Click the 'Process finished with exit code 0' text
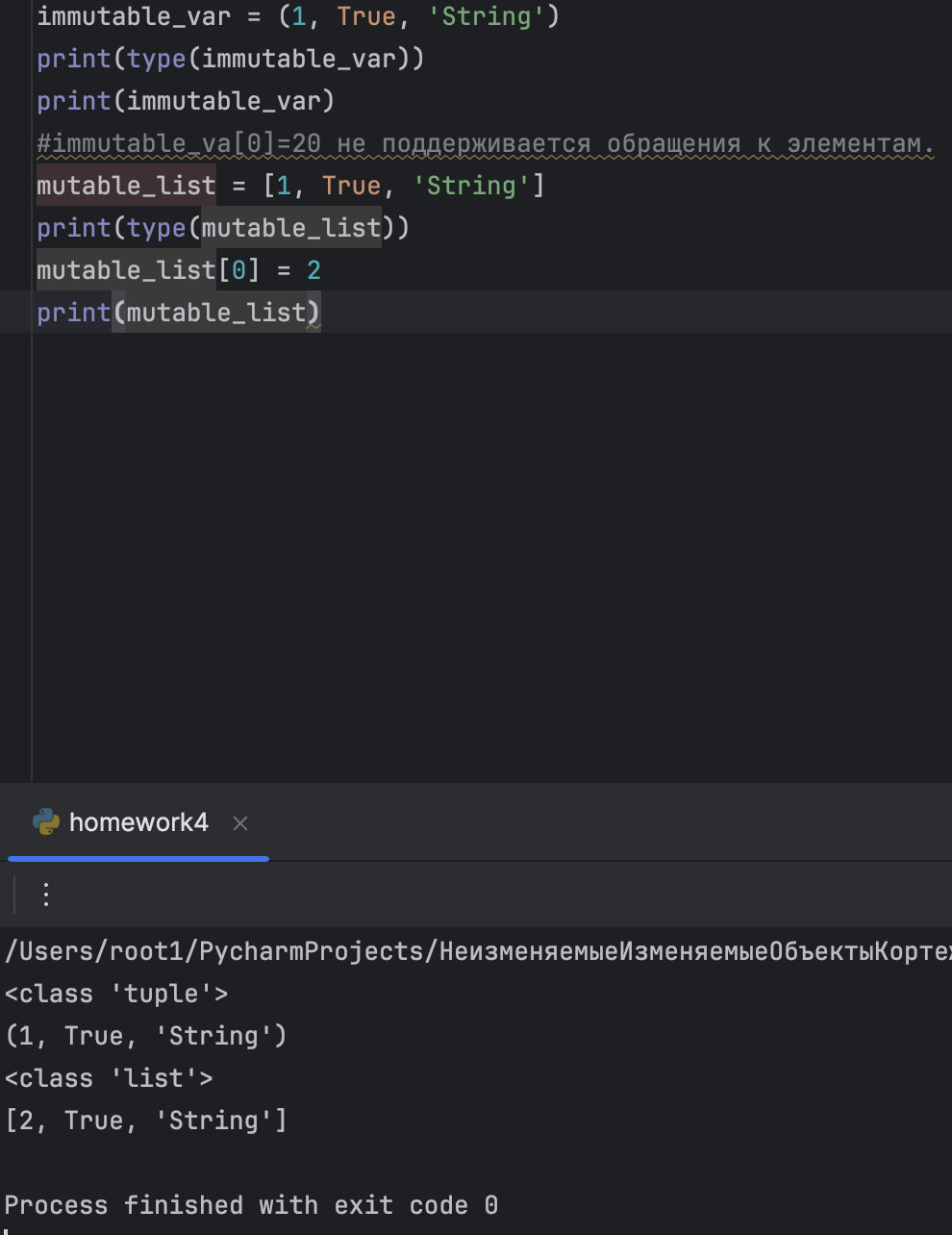This screenshot has height=1235, width=952. (251, 1205)
